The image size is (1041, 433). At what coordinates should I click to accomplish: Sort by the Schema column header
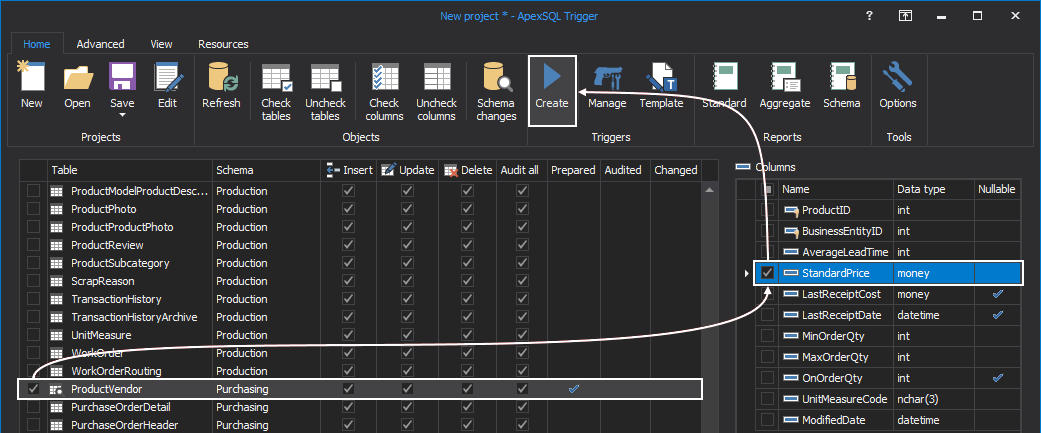click(266, 170)
